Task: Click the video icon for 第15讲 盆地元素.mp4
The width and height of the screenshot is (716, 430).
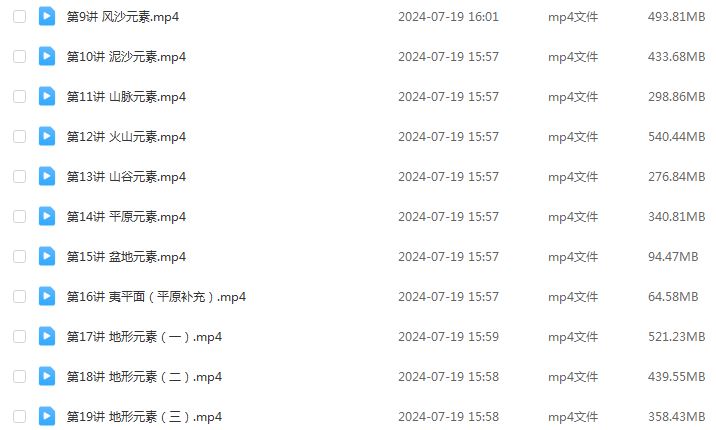Action: (47, 257)
